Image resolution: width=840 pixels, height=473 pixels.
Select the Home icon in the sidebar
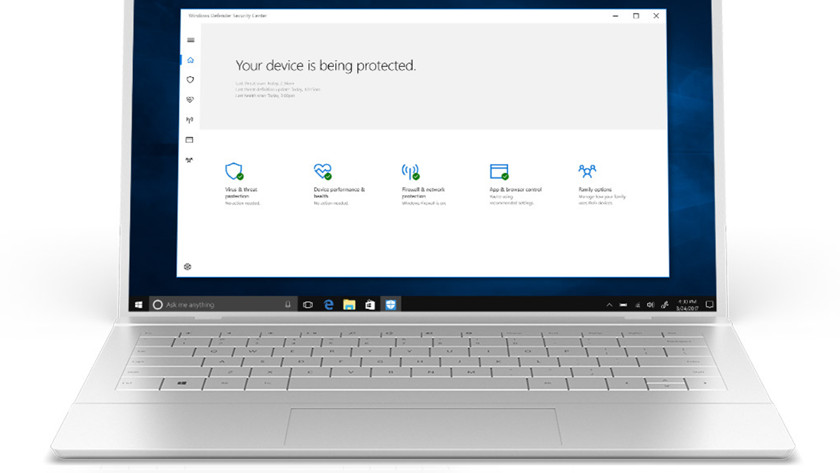coord(190,60)
